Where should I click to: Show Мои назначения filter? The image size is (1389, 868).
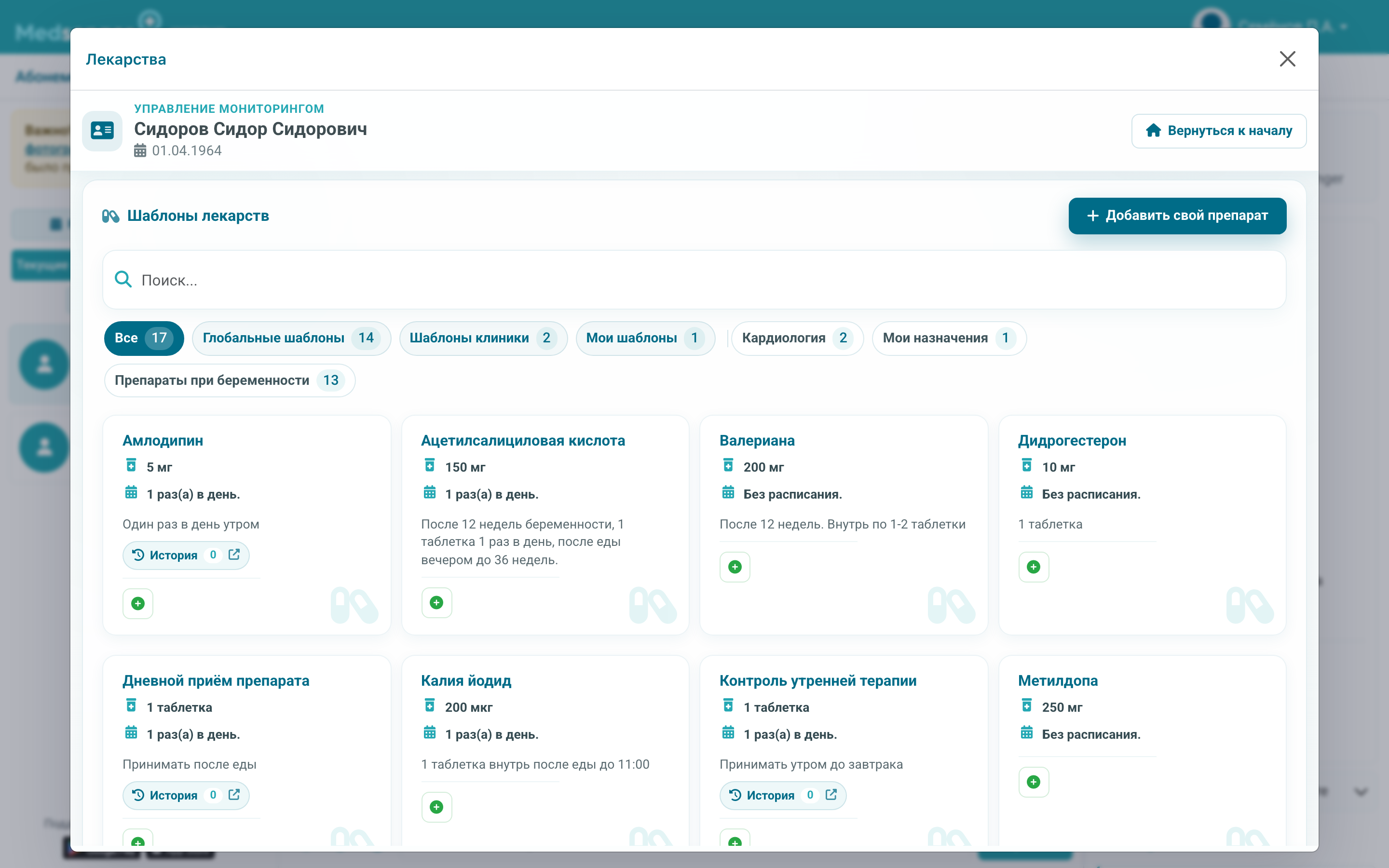[949, 338]
